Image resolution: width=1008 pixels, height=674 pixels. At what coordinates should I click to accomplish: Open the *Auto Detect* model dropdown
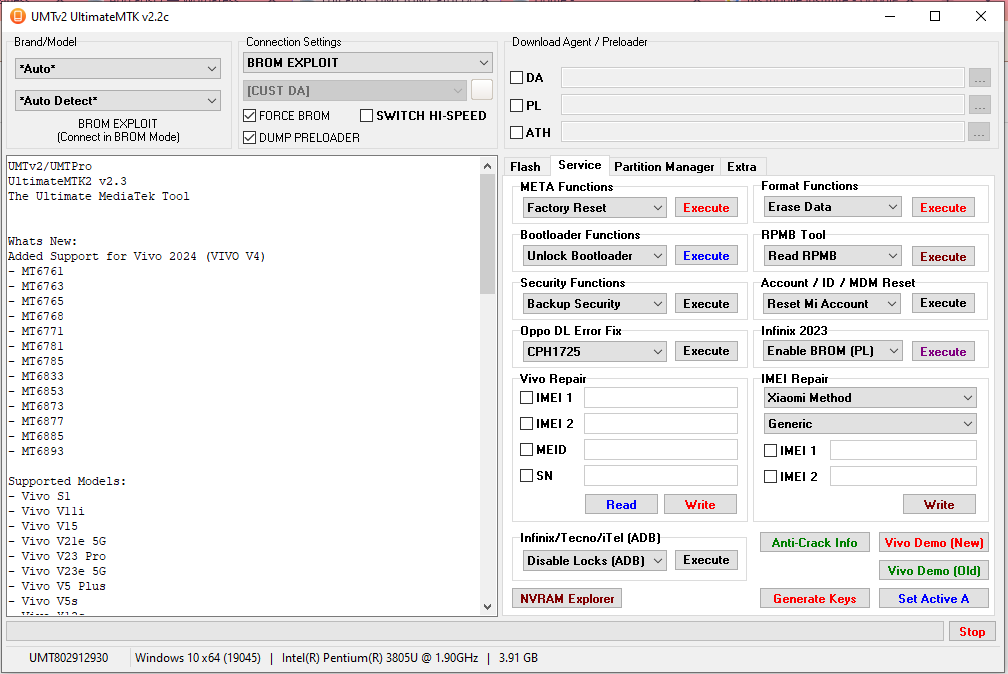coord(118,101)
